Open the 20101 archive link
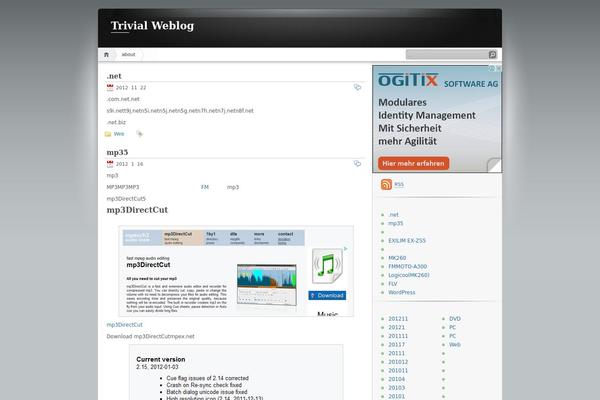 coord(396,397)
